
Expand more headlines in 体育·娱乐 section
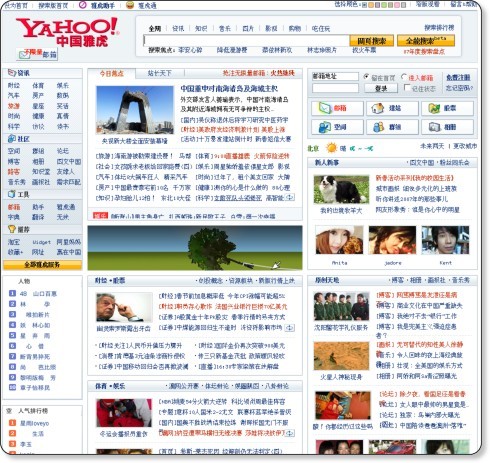(x=290, y=433)
